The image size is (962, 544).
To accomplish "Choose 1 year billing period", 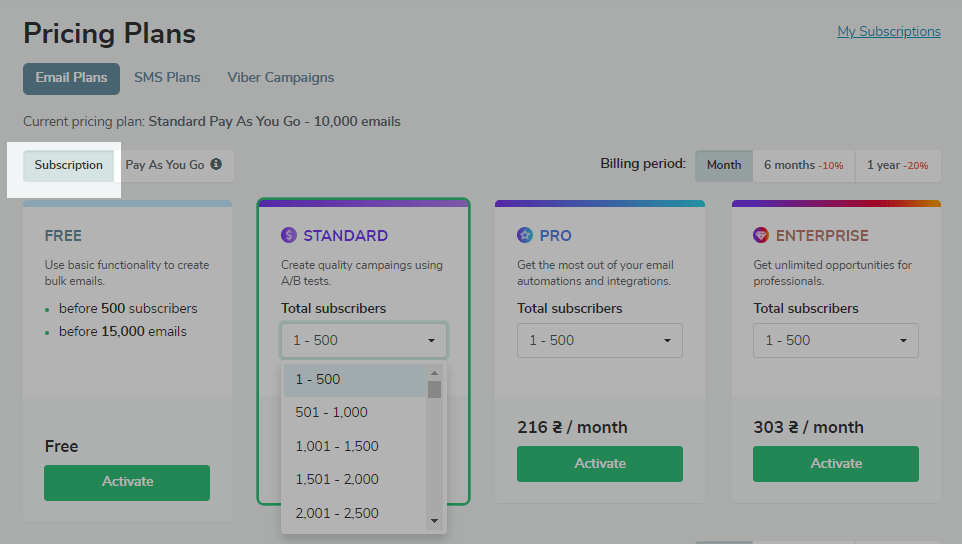I will coord(897,165).
